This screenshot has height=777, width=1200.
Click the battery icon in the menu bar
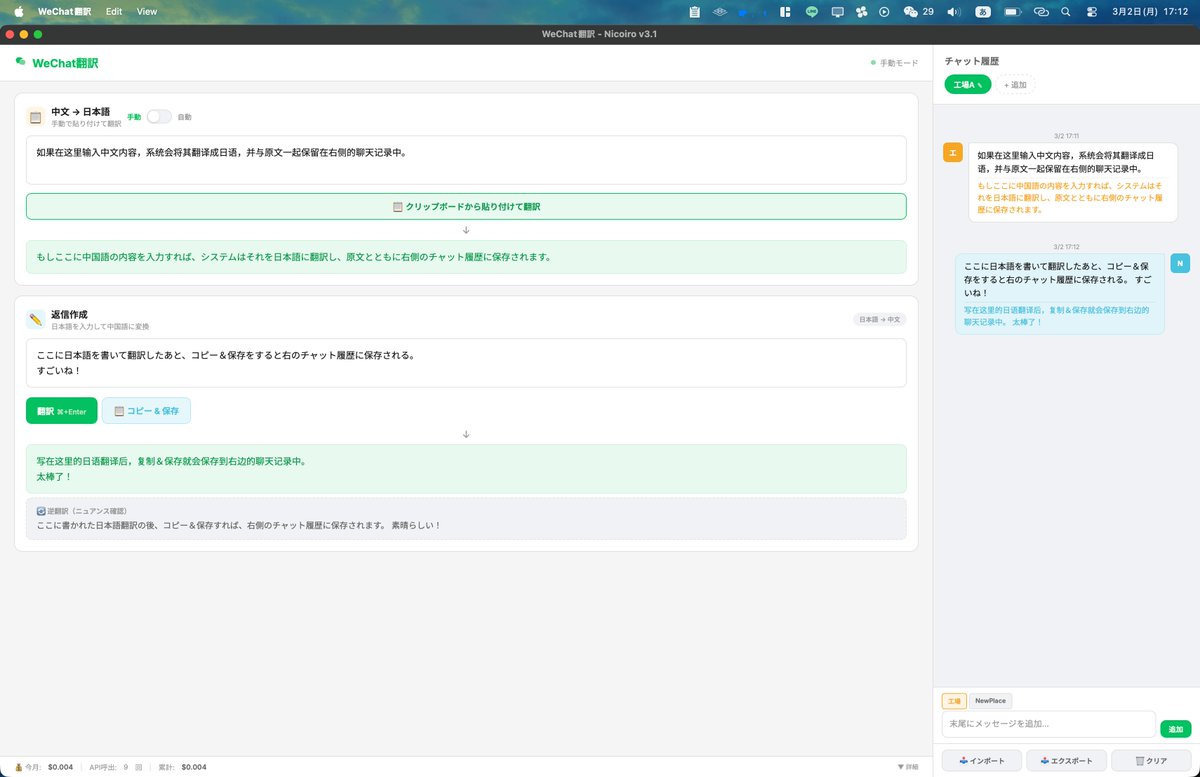click(1013, 12)
